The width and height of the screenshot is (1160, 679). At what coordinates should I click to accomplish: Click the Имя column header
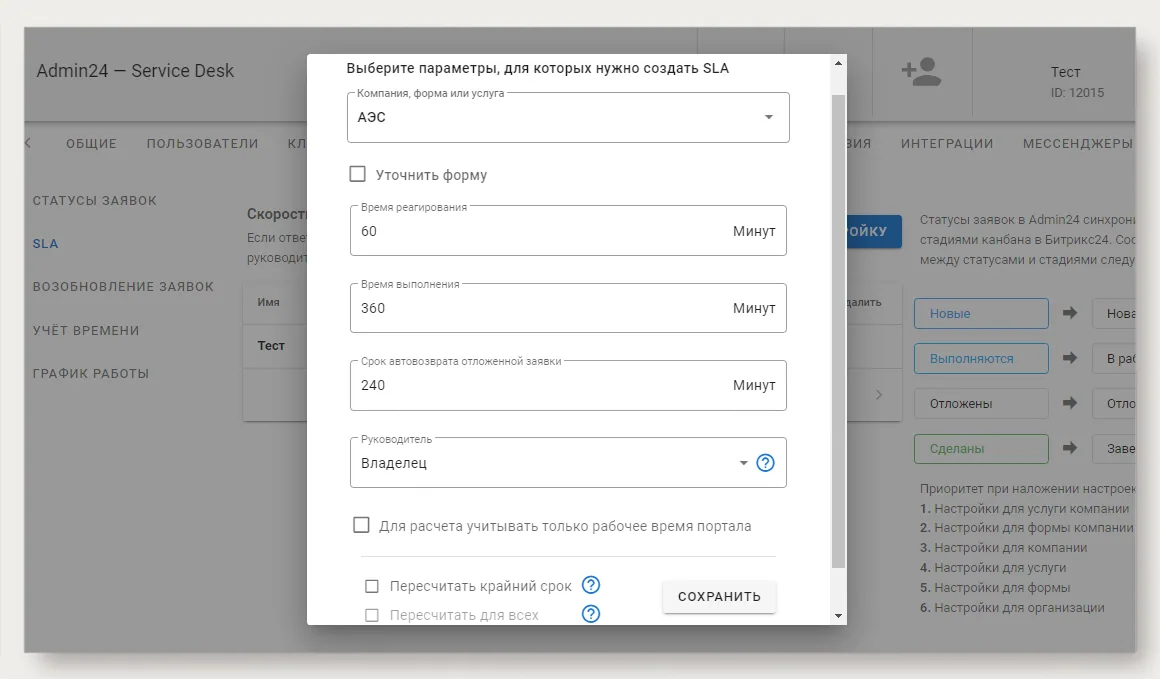coord(269,303)
